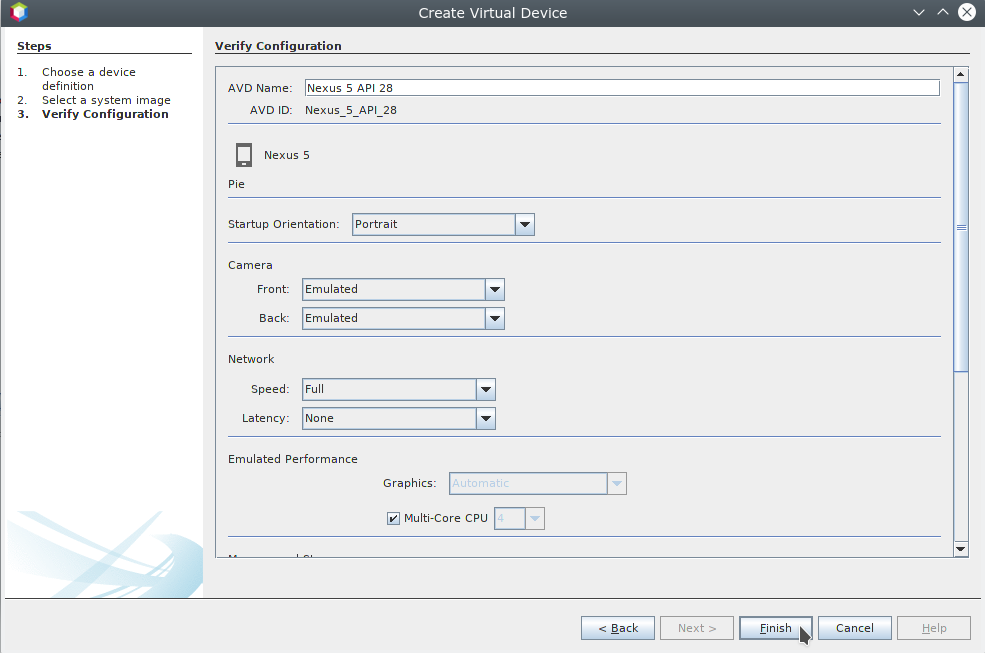985x653 pixels.
Task: Go back with the Back button
Action: click(618, 628)
